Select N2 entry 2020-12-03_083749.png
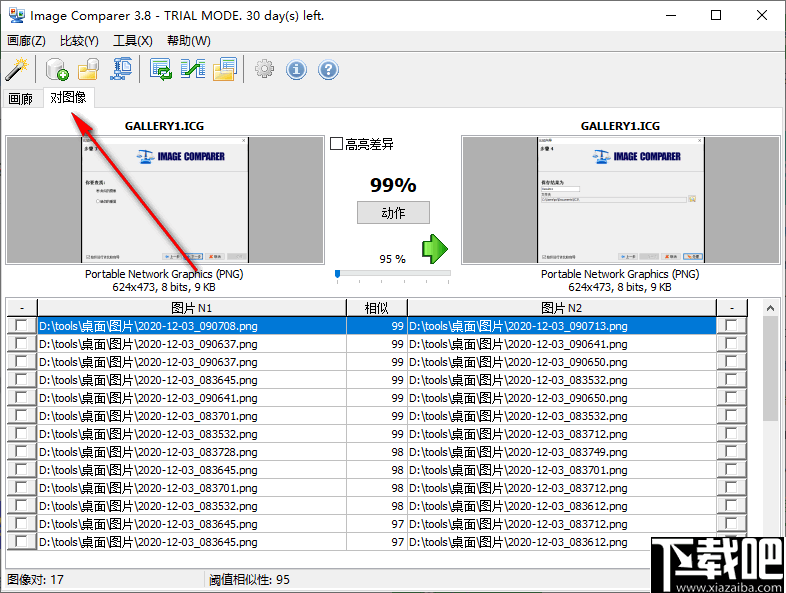 (561, 452)
